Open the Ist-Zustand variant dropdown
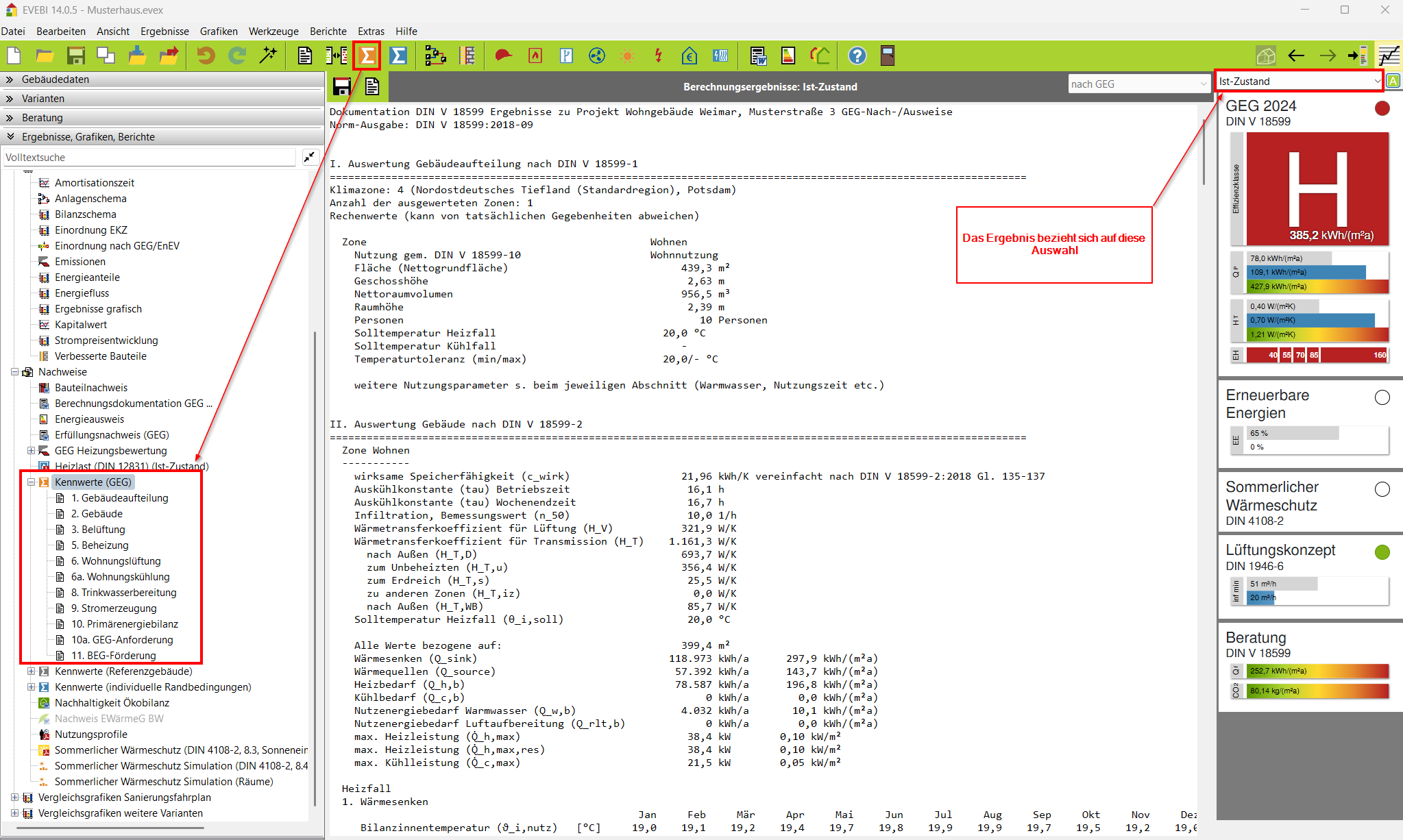Screen dimensions: 1403x840 click(x=1299, y=81)
